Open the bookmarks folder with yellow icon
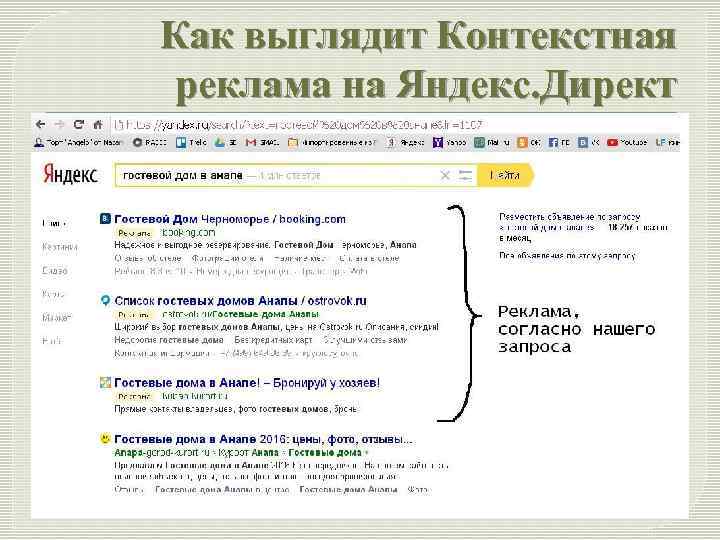 point(332,143)
